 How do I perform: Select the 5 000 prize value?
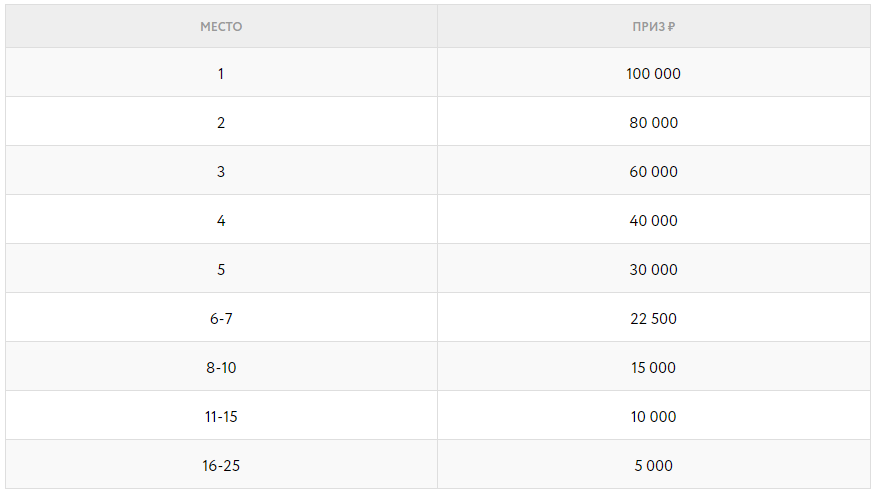[x=653, y=466]
